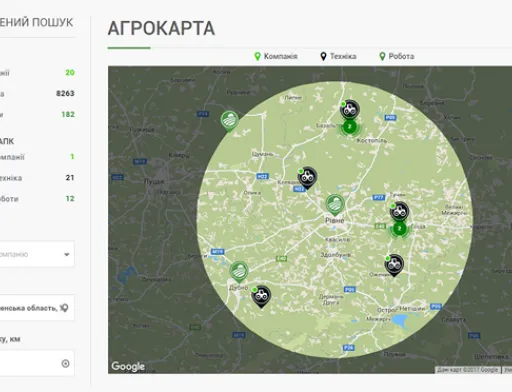Select the green marker outside the circle
This screenshot has height=392, width=512.
230,121
